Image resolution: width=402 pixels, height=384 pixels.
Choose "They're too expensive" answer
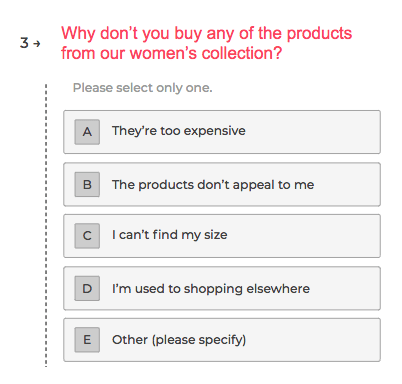(179, 131)
